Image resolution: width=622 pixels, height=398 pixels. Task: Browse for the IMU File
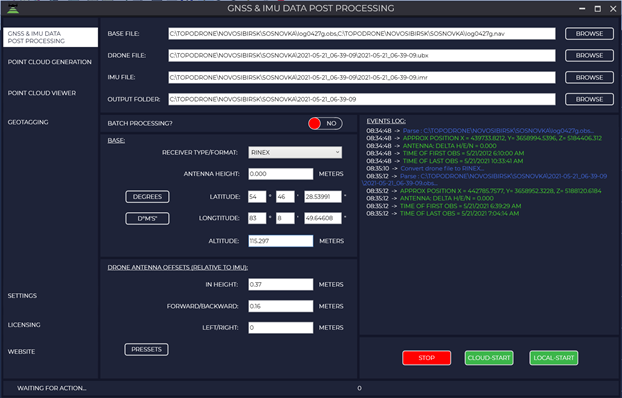pos(589,77)
